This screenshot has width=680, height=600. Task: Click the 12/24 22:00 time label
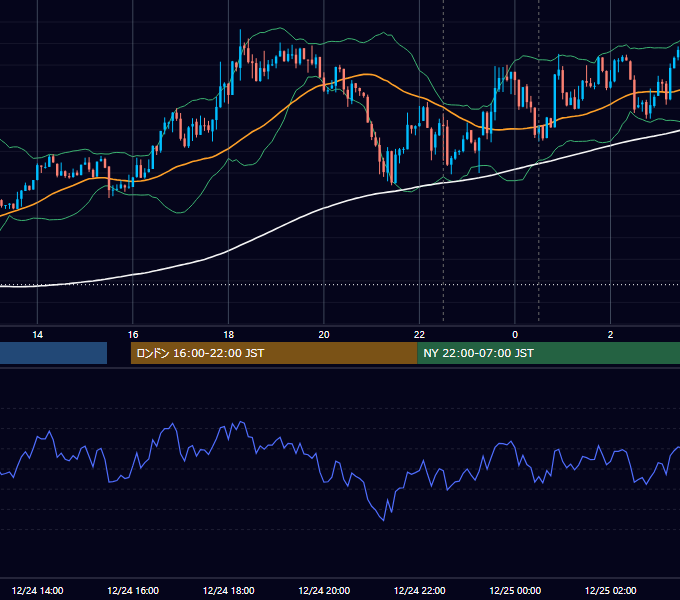click(x=419, y=590)
